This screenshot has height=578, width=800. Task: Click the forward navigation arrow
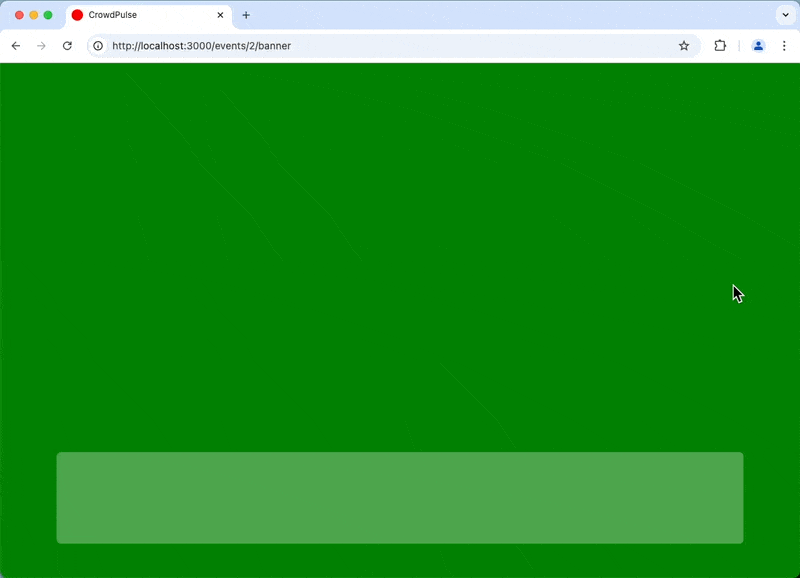41,46
